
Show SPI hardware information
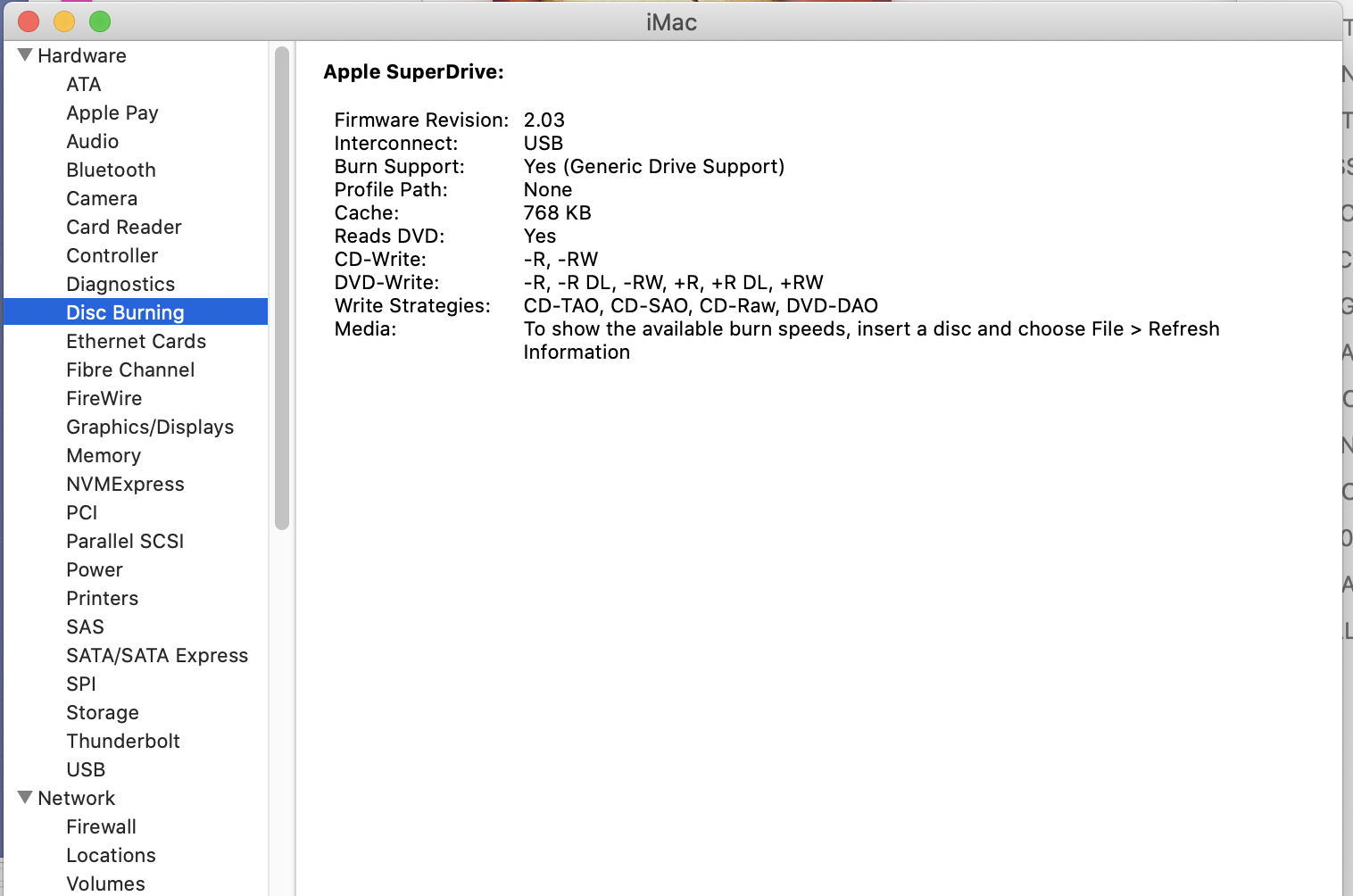(x=81, y=684)
